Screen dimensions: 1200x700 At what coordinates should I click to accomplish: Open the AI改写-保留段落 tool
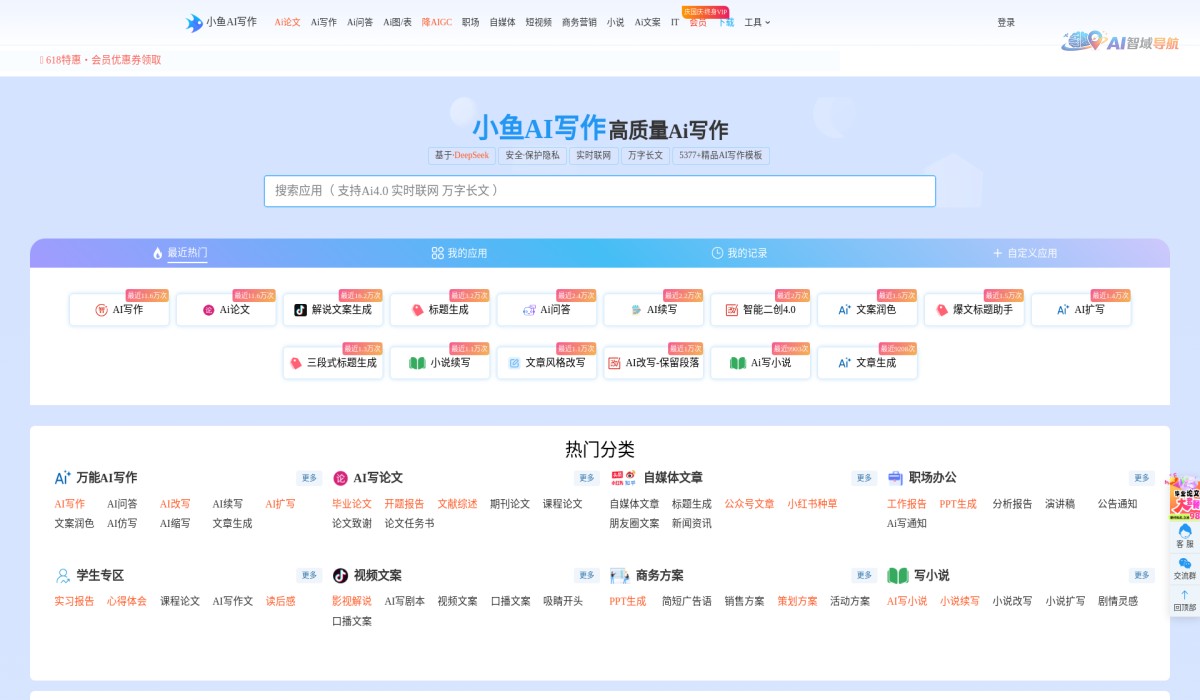[x=654, y=362]
